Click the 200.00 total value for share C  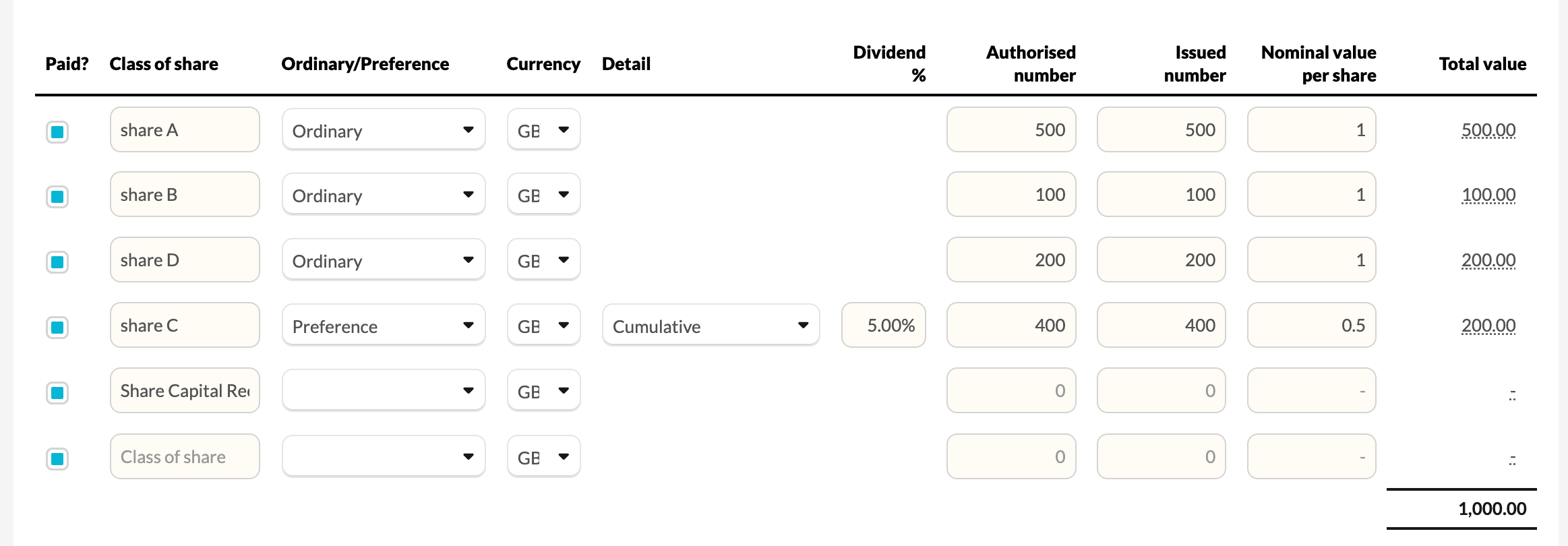coord(1488,326)
